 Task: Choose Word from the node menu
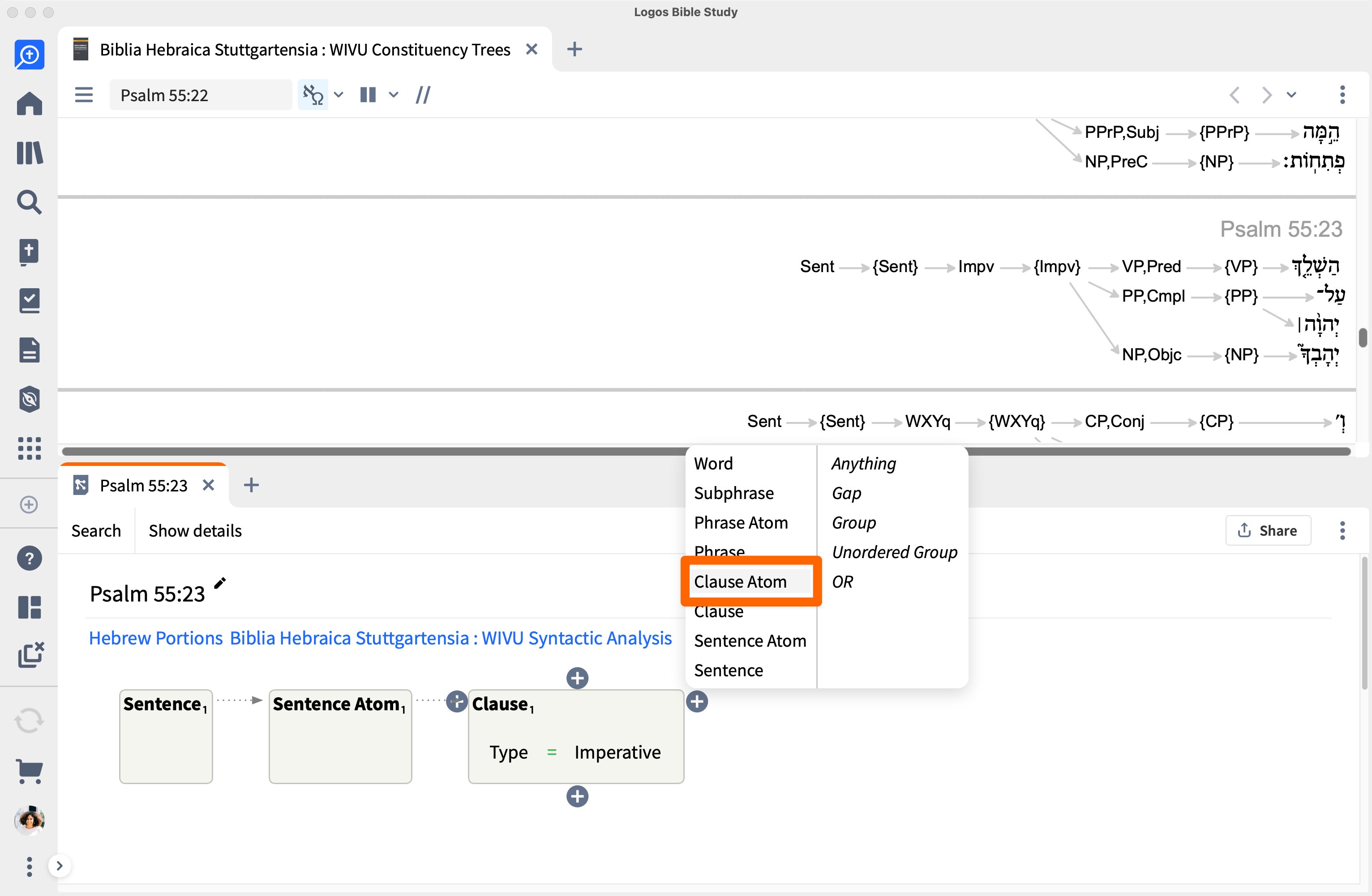coord(713,464)
